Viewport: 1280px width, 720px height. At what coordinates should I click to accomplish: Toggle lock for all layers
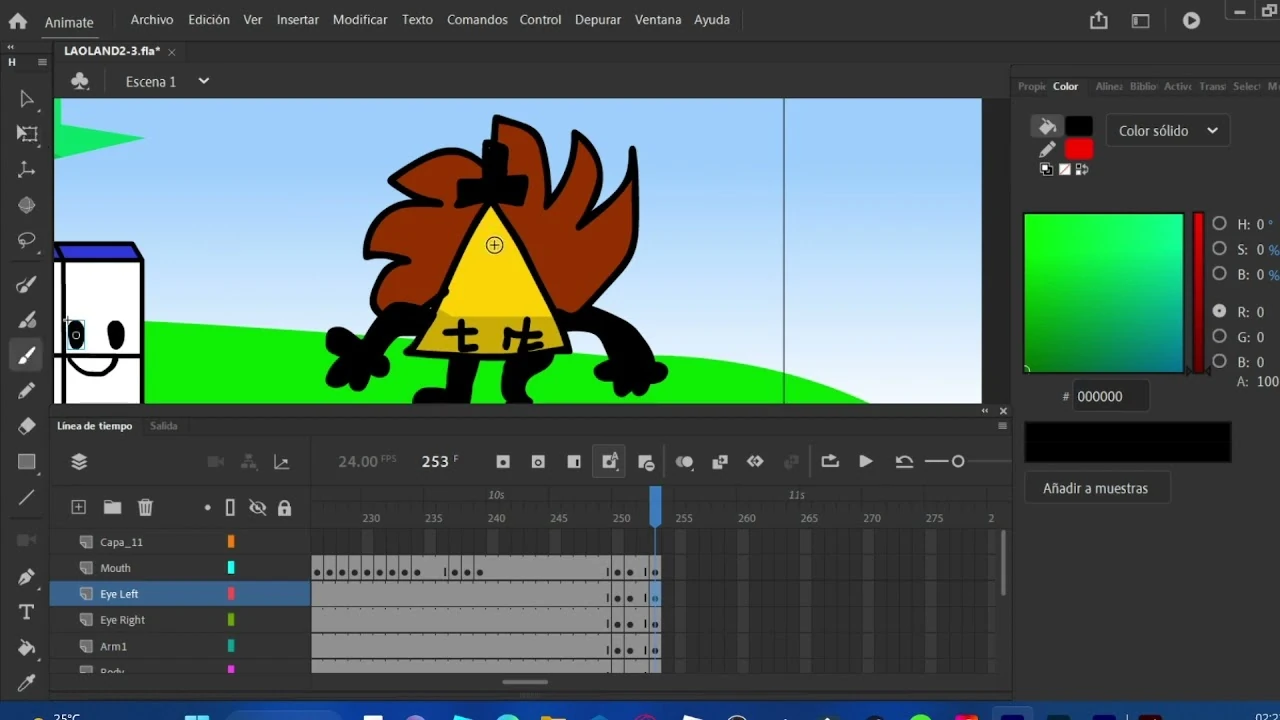(x=284, y=508)
